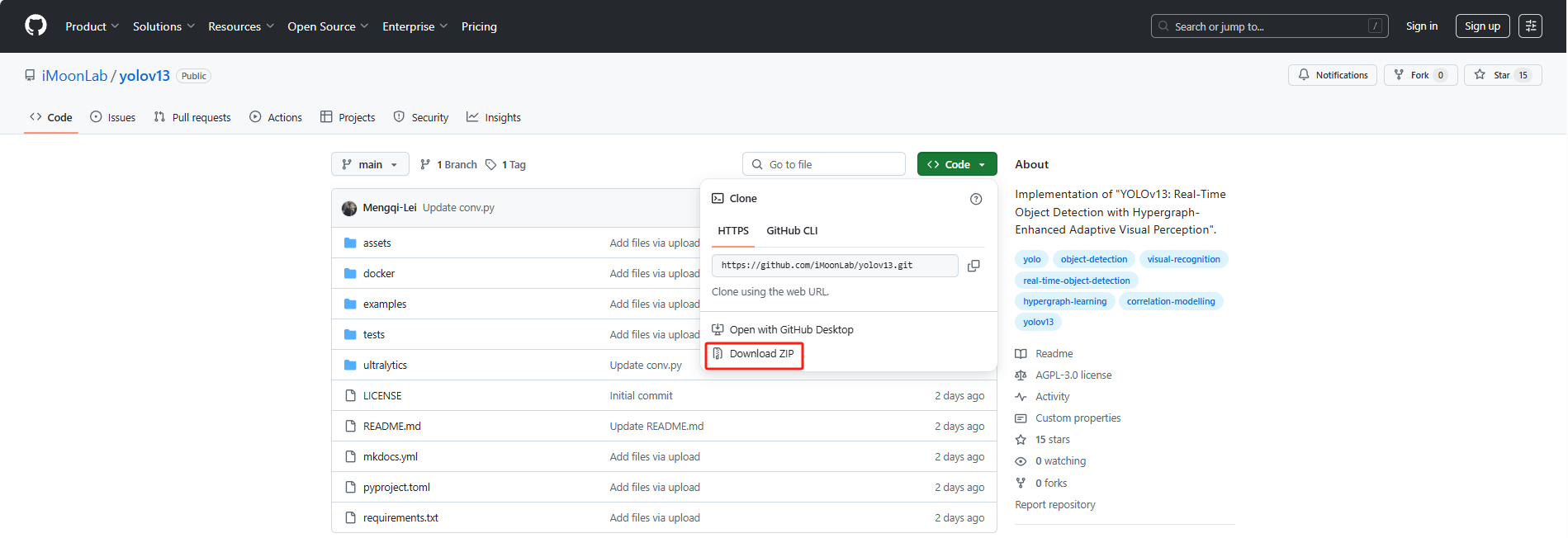Click the hypergraph-learning topic tag
Image resolution: width=1568 pixels, height=538 pixels.
[1065, 301]
